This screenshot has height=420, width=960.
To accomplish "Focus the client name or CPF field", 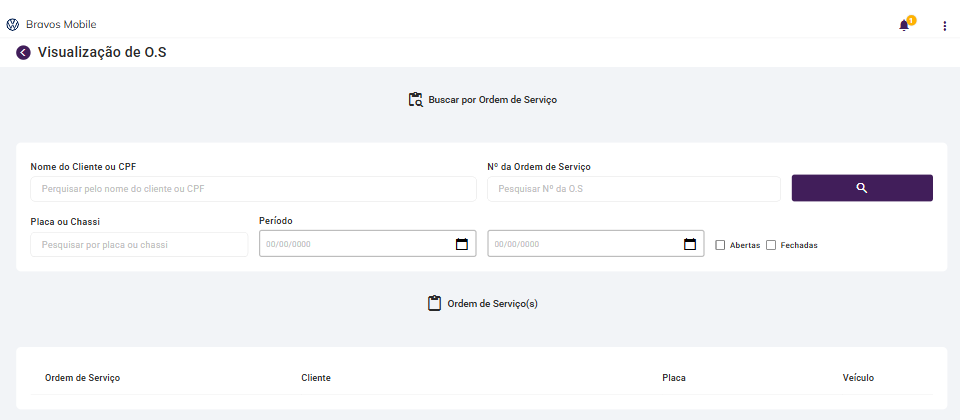I will coord(253,189).
